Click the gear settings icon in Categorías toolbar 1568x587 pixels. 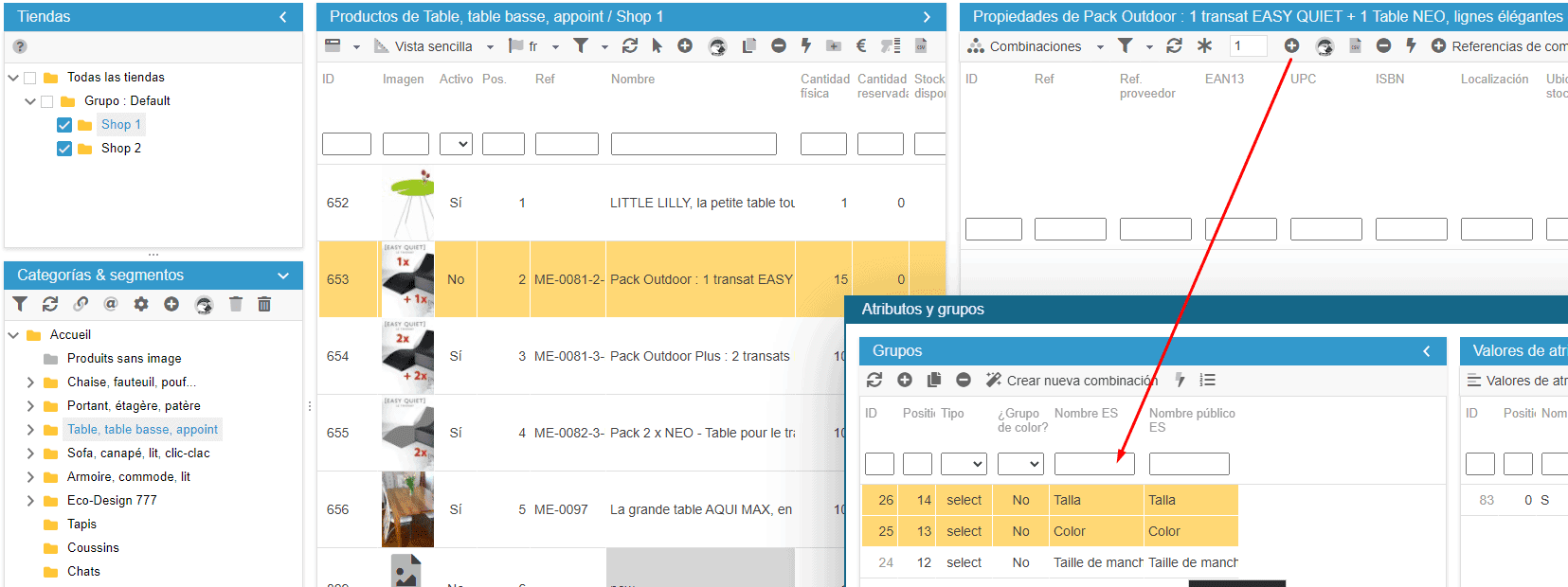tap(141, 304)
